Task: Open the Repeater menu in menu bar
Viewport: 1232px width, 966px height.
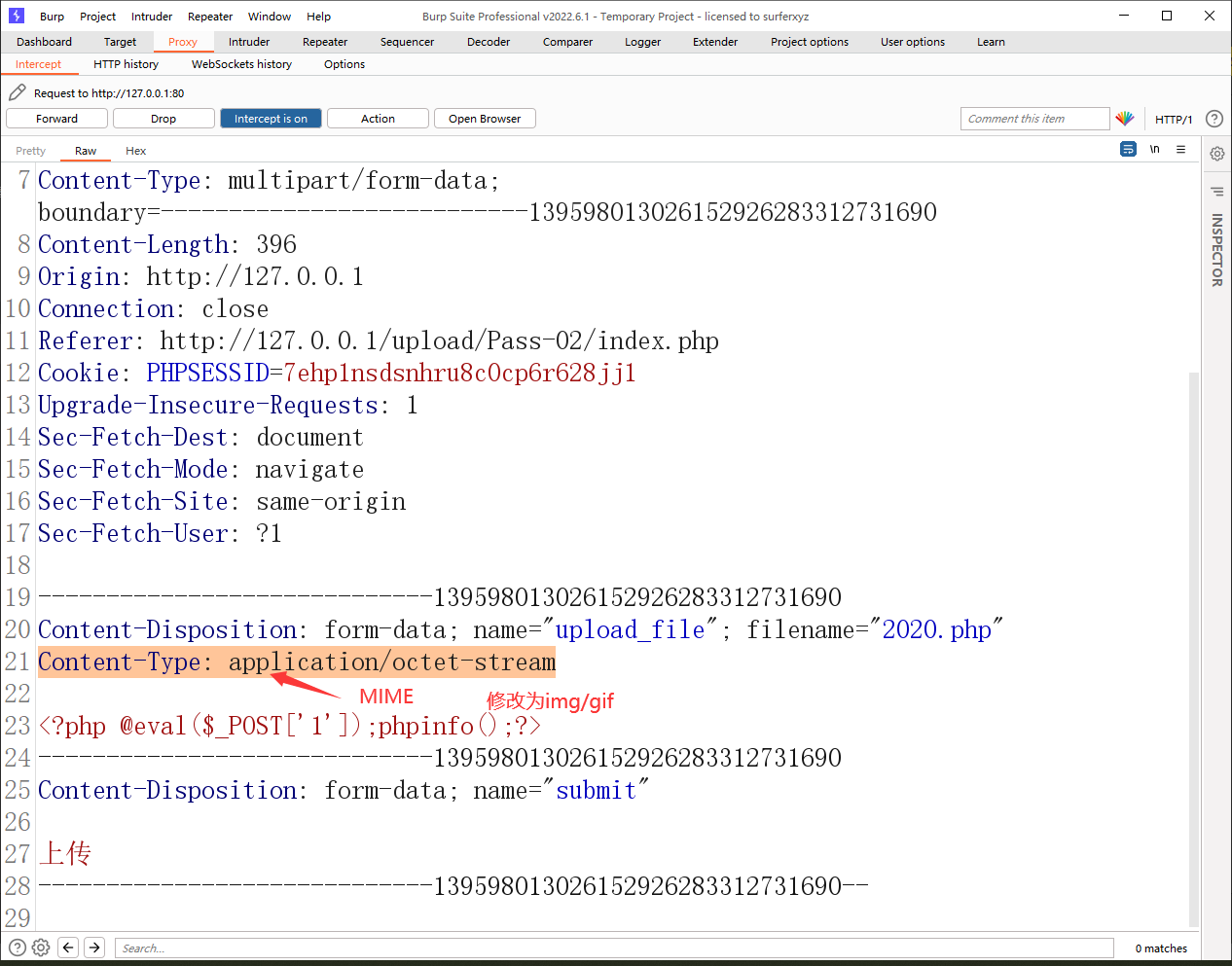Action: 210,17
